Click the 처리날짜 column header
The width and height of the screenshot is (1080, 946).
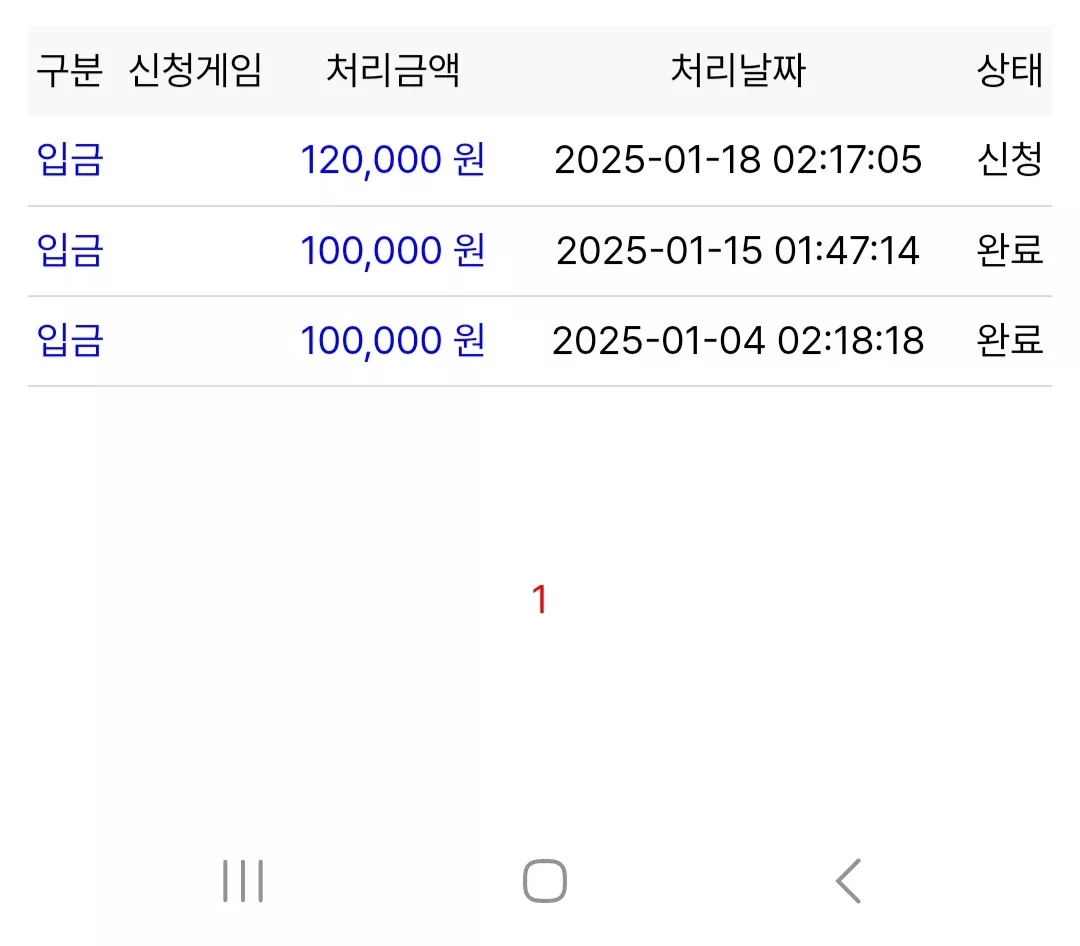pyautogui.click(x=738, y=70)
